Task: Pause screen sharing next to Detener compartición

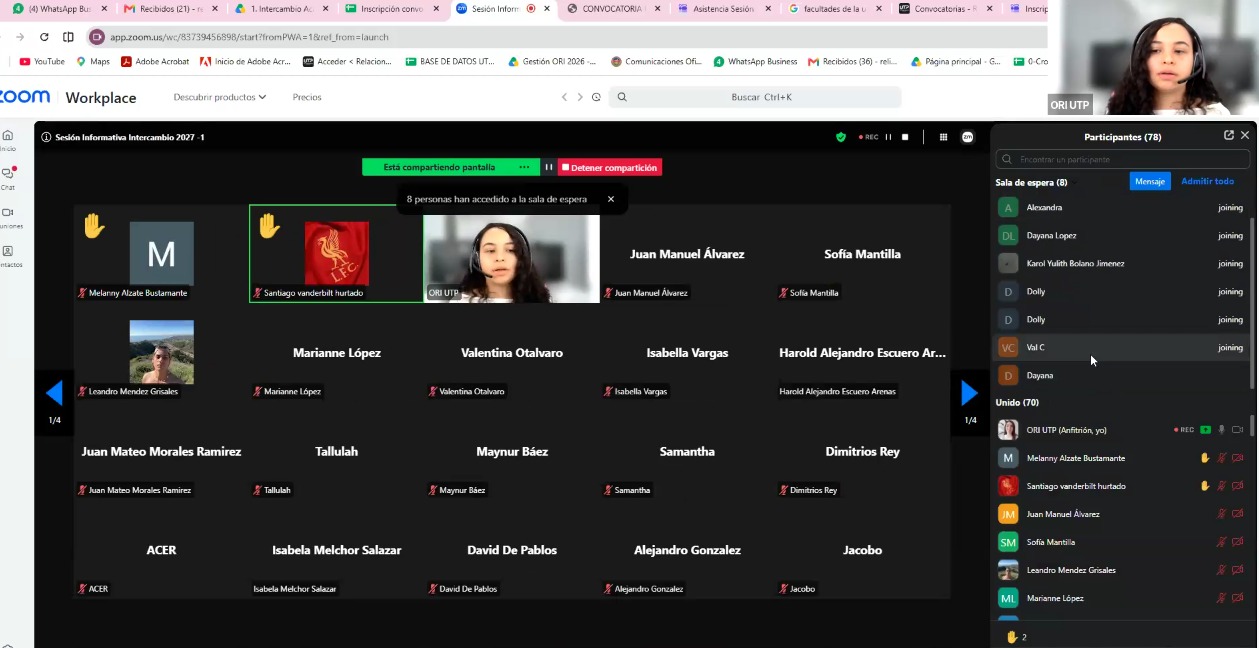Action: pyautogui.click(x=548, y=167)
